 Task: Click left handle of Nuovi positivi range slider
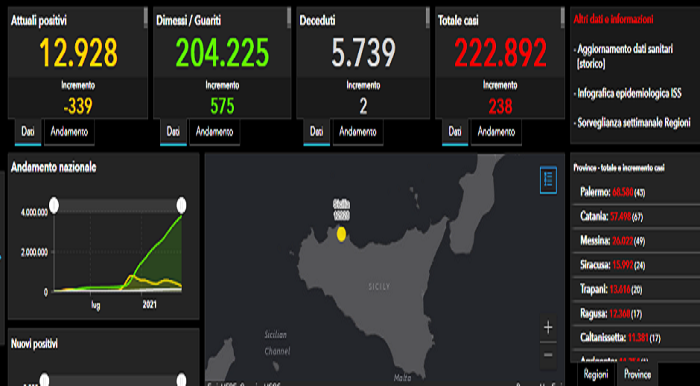click(44, 379)
